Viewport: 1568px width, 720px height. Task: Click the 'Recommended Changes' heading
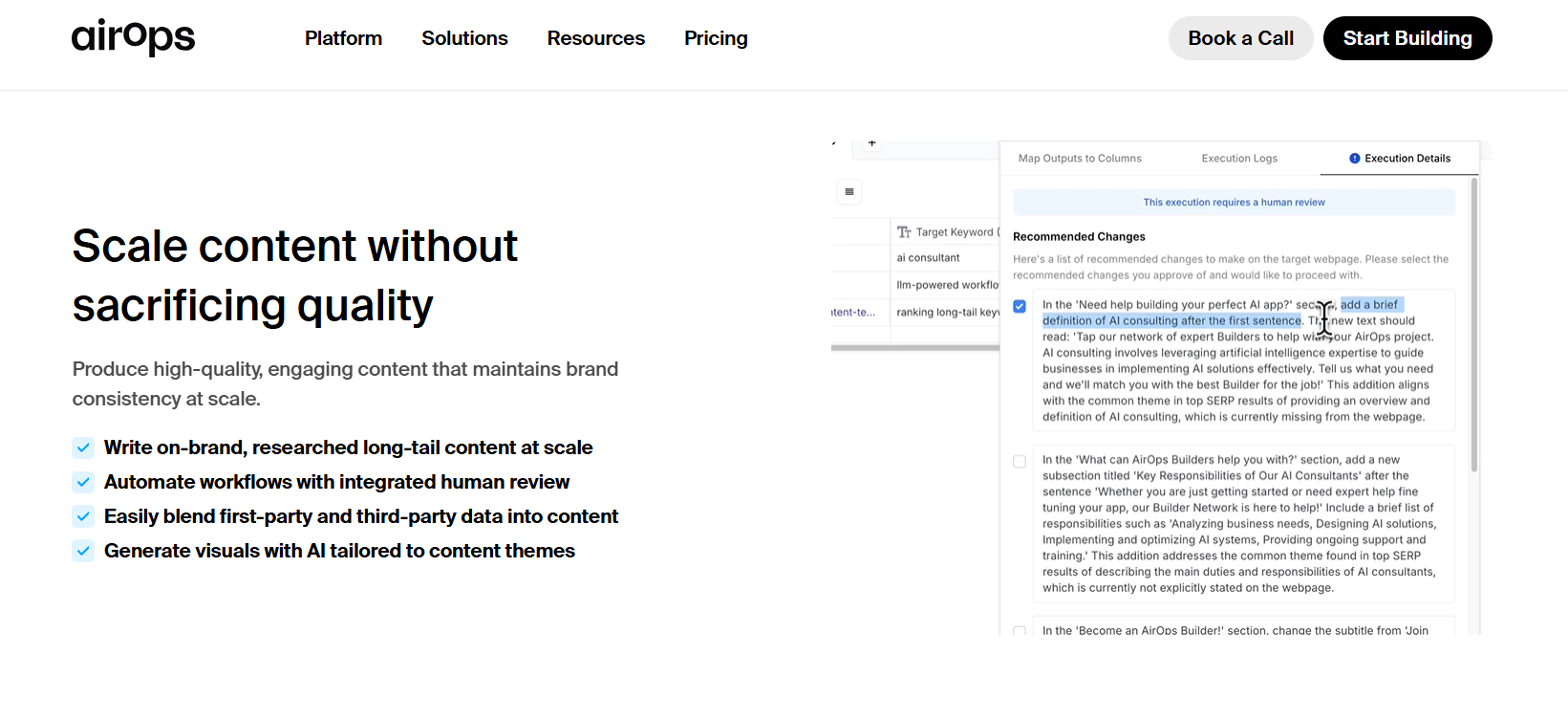1079,237
